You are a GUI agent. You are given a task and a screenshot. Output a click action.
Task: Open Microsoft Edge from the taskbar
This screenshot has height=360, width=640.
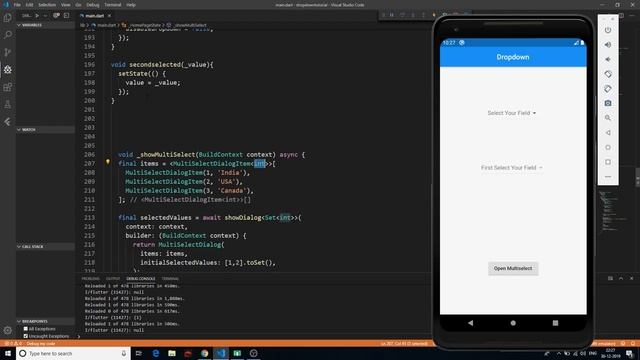pyautogui.click(x=156, y=353)
